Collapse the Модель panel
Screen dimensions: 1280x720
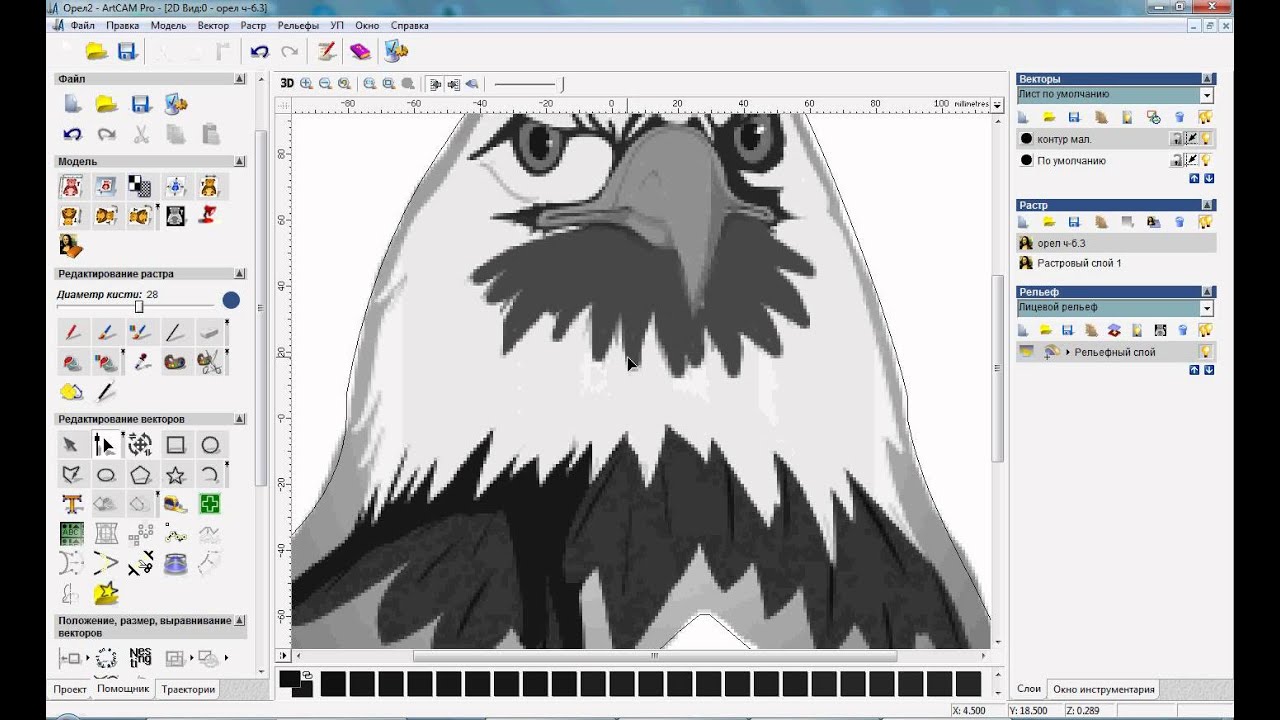pyautogui.click(x=240, y=161)
